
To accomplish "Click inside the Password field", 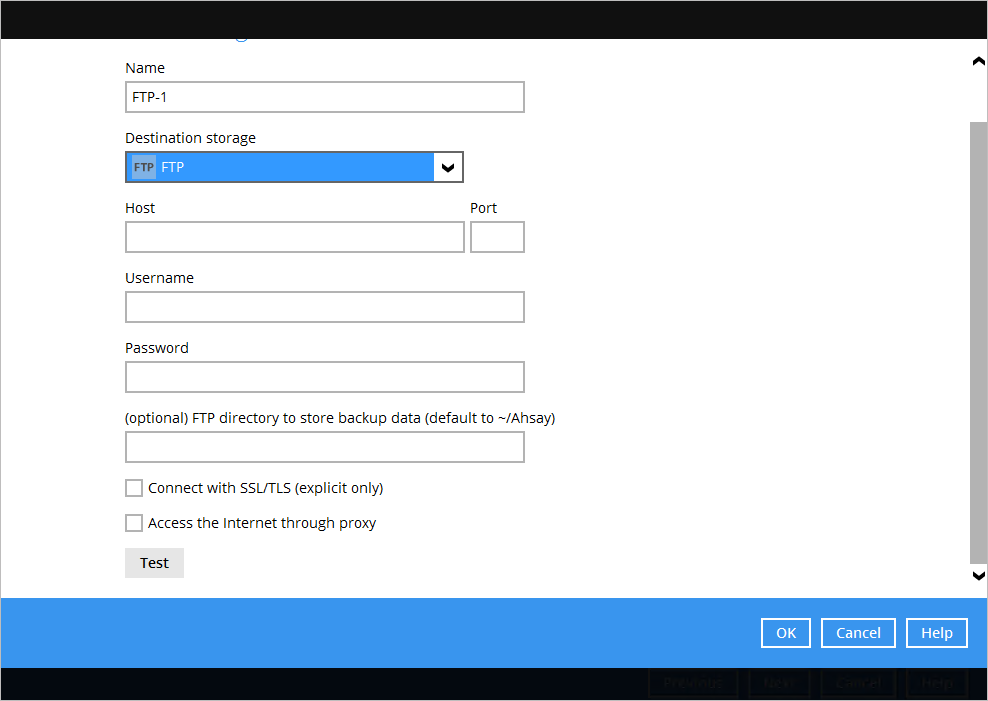I will (x=324, y=377).
